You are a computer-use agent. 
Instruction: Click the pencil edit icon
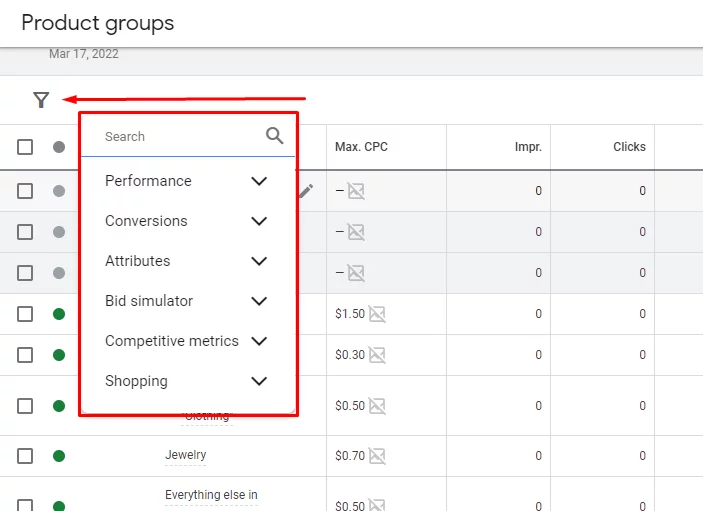coord(306,191)
